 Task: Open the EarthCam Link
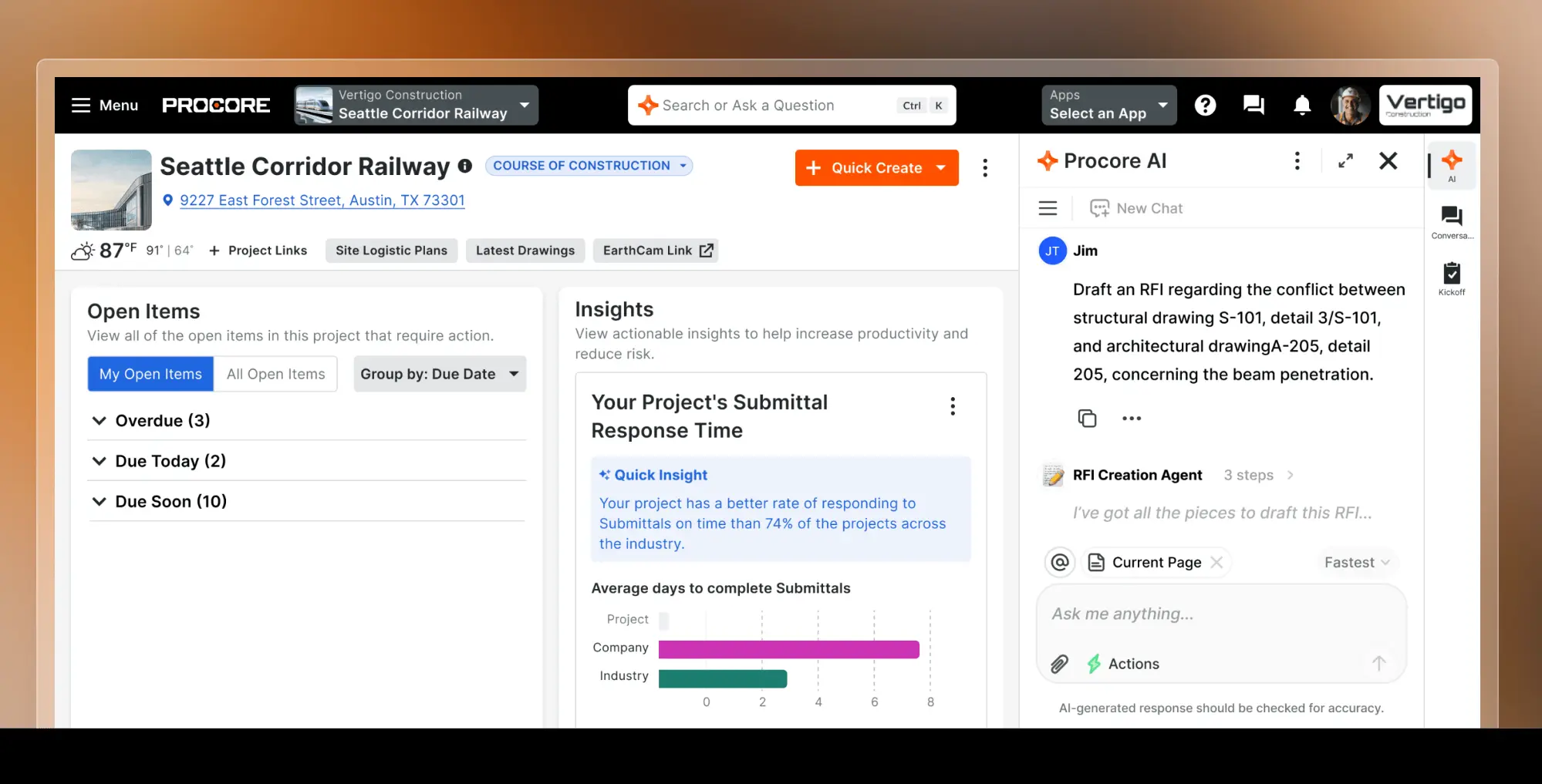click(x=656, y=251)
